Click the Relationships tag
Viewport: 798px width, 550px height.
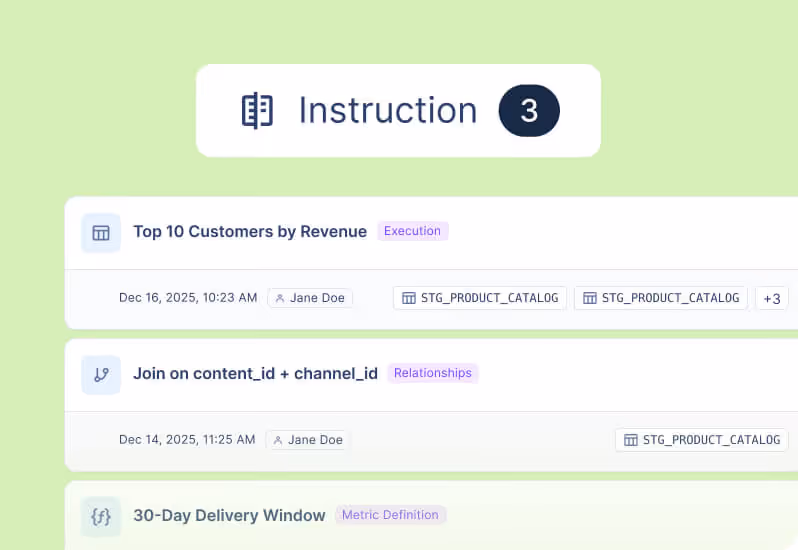pos(433,373)
